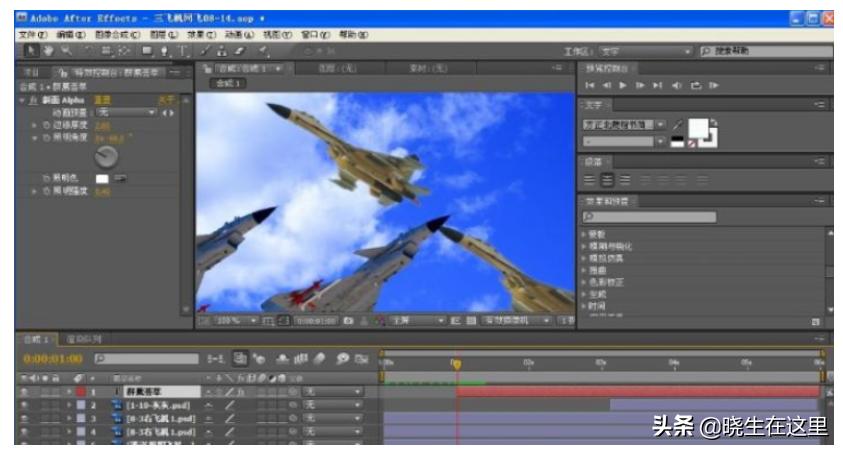The width and height of the screenshot is (843, 452).
Task: Select the Selection arrow tool
Action: [28, 50]
